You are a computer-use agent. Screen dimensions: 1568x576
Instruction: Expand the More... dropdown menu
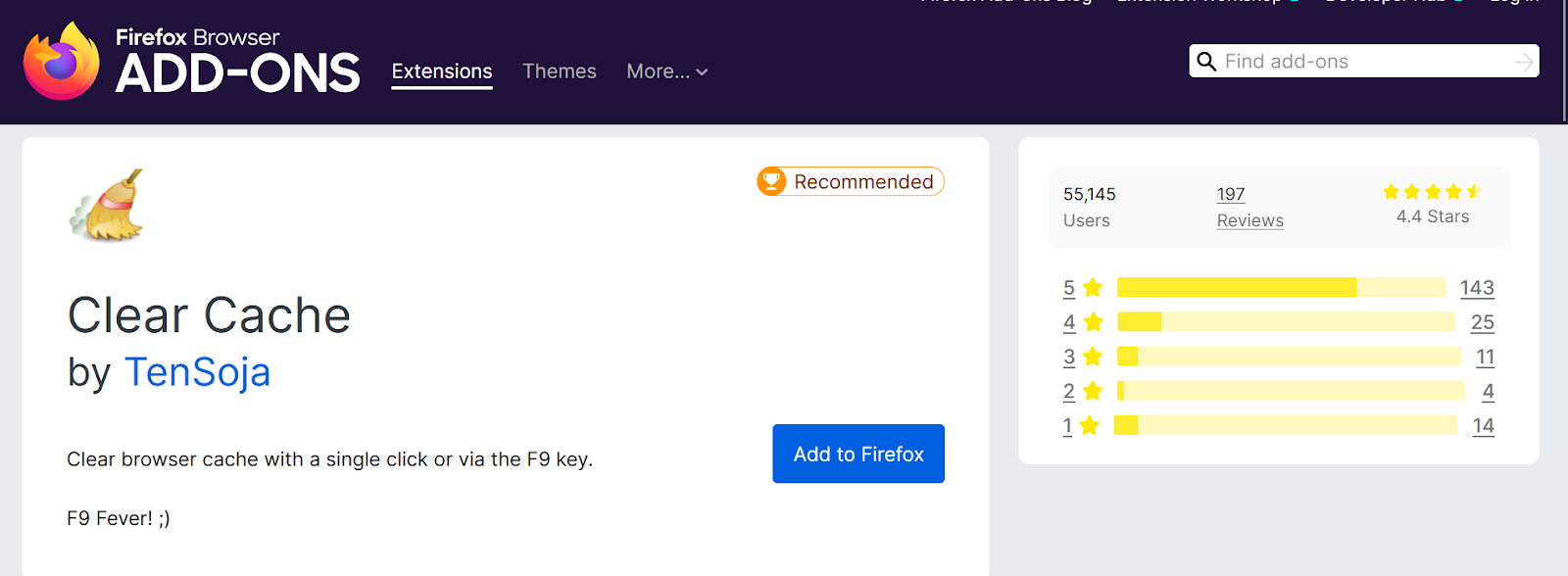point(667,72)
